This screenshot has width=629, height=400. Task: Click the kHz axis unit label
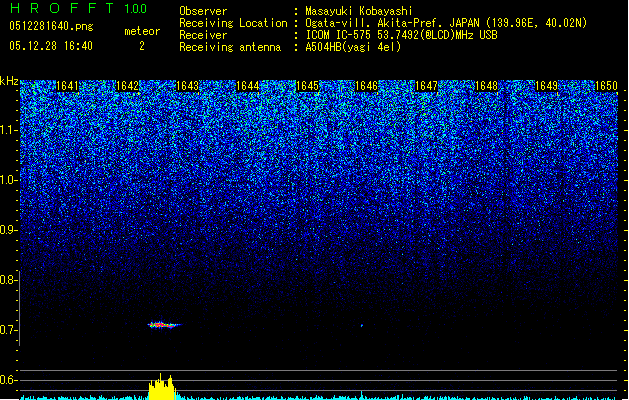point(9,81)
